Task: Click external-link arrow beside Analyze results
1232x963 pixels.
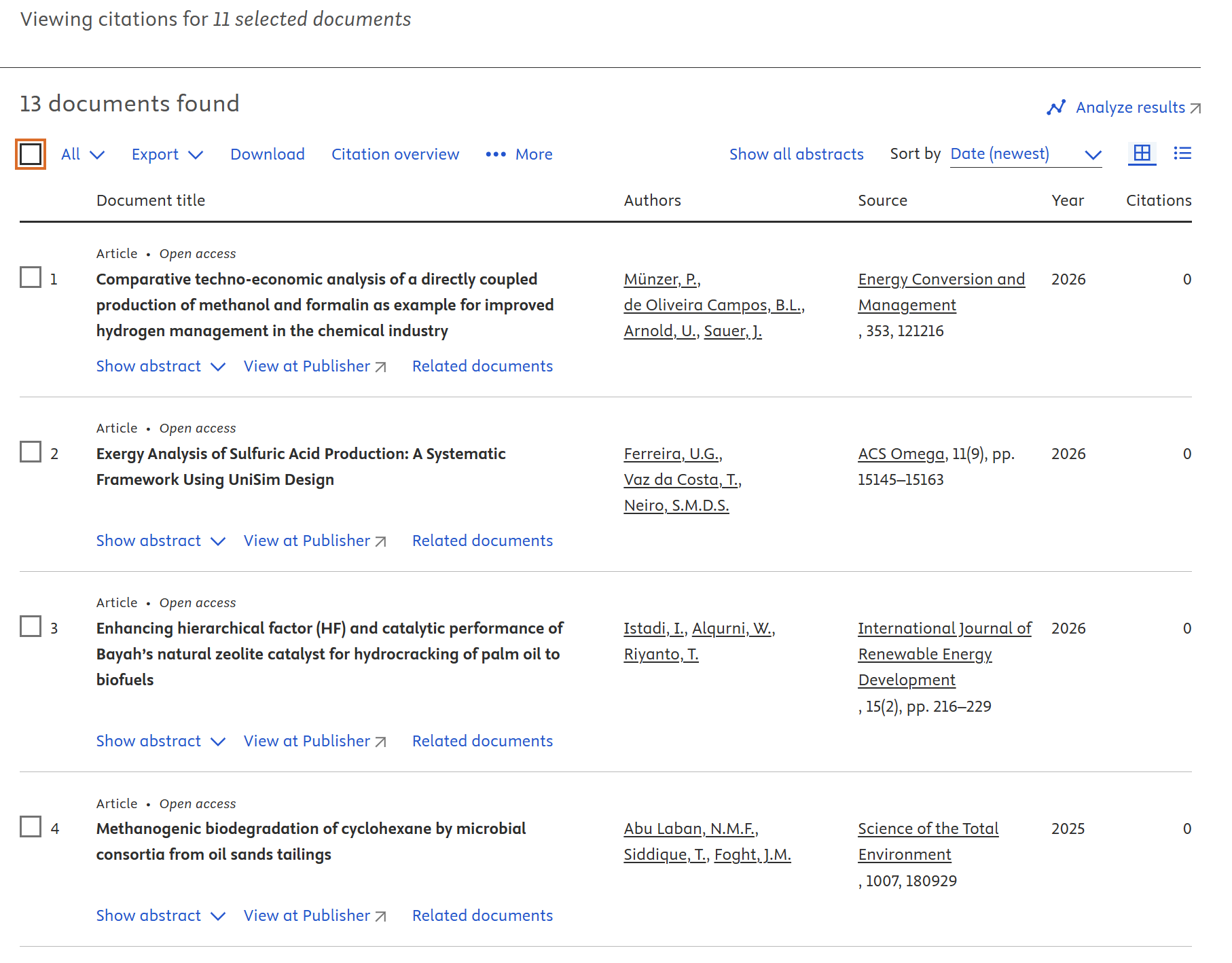Action: coord(1196,108)
